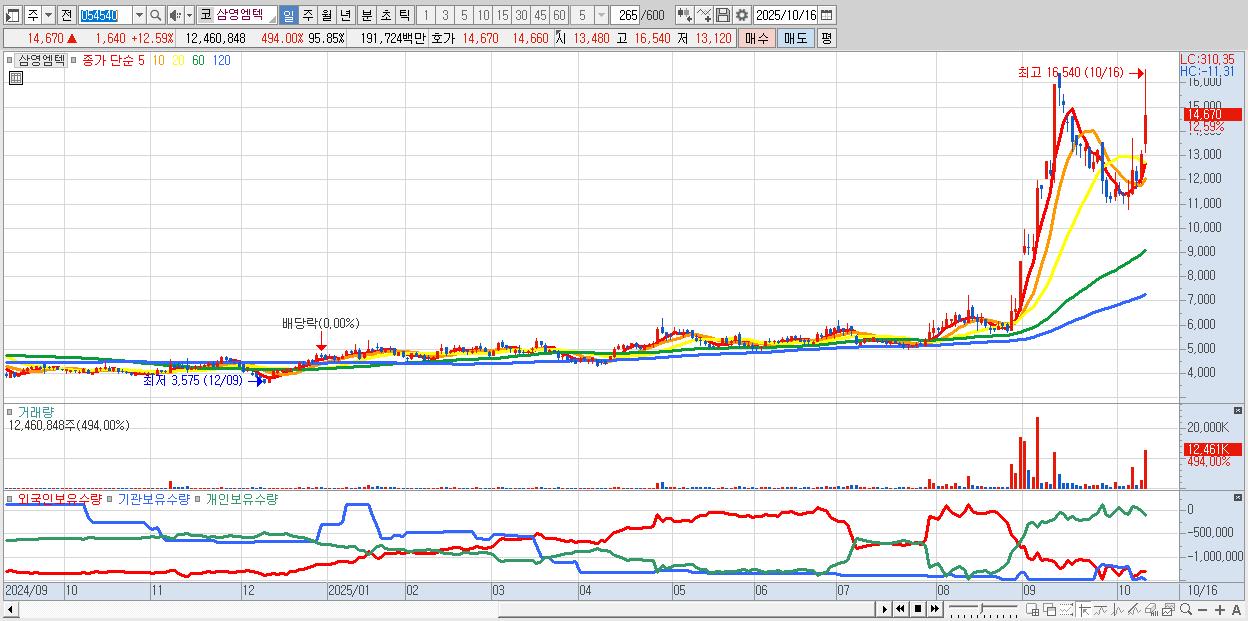Open chart settings gear icon
Image resolution: width=1248 pixels, height=621 pixels.
click(x=742, y=15)
